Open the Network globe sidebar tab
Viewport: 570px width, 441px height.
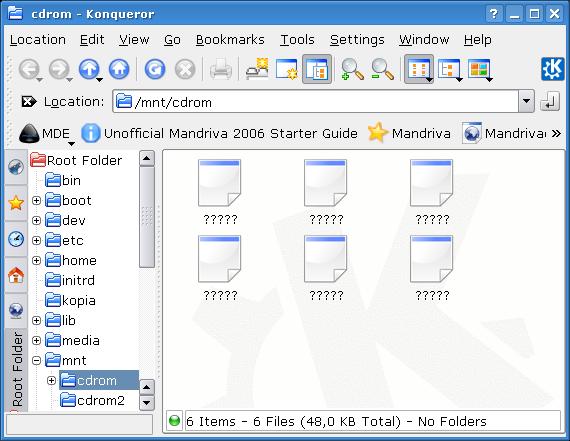coord(16,310)
